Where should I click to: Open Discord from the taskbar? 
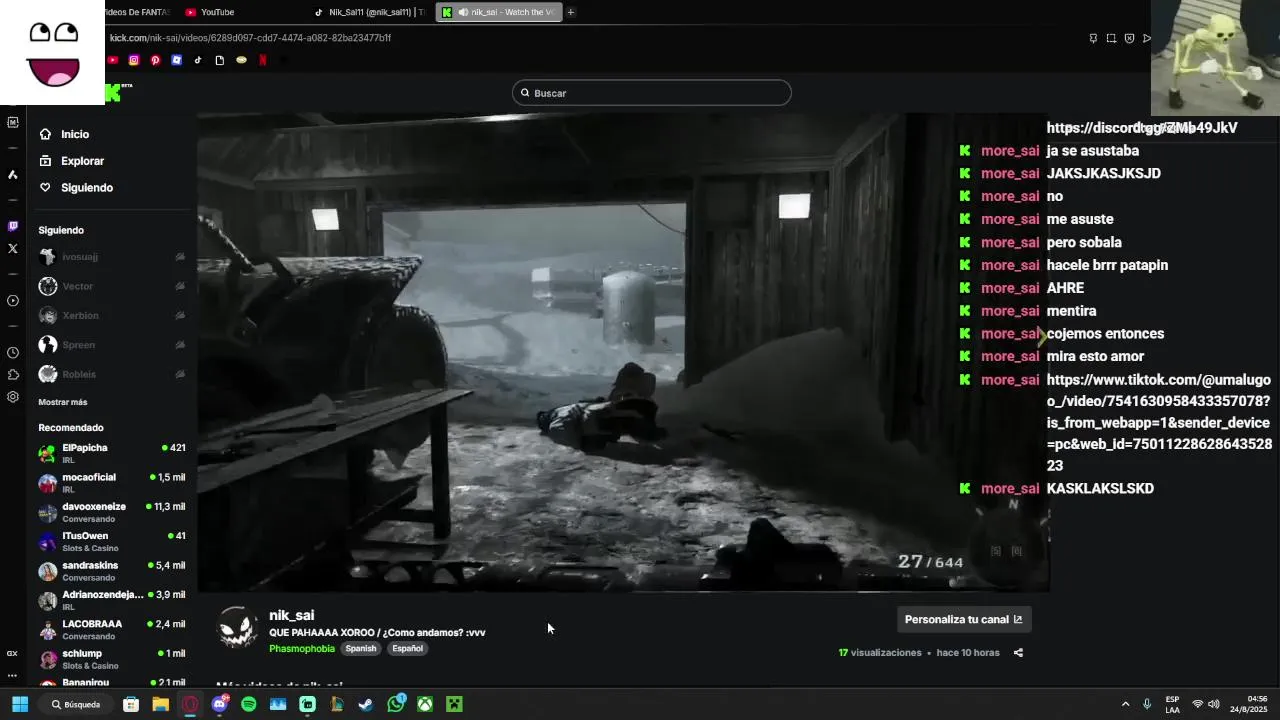pyautogui.click(x=220, y=704)
